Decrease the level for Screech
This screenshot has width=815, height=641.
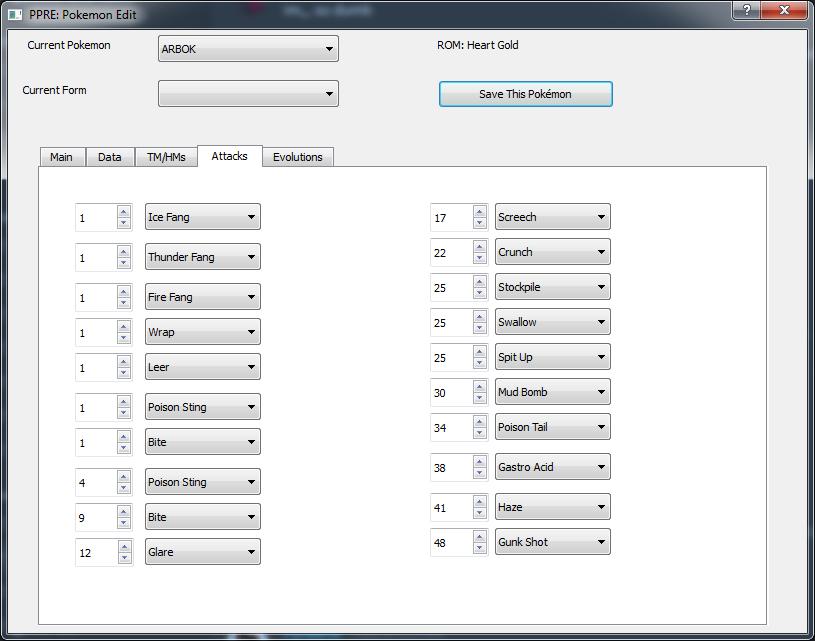479,223
